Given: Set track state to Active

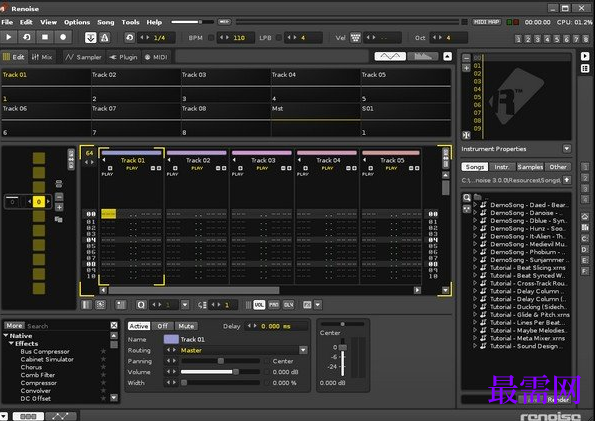Looking at the screenshot, I should click(139, 326).
